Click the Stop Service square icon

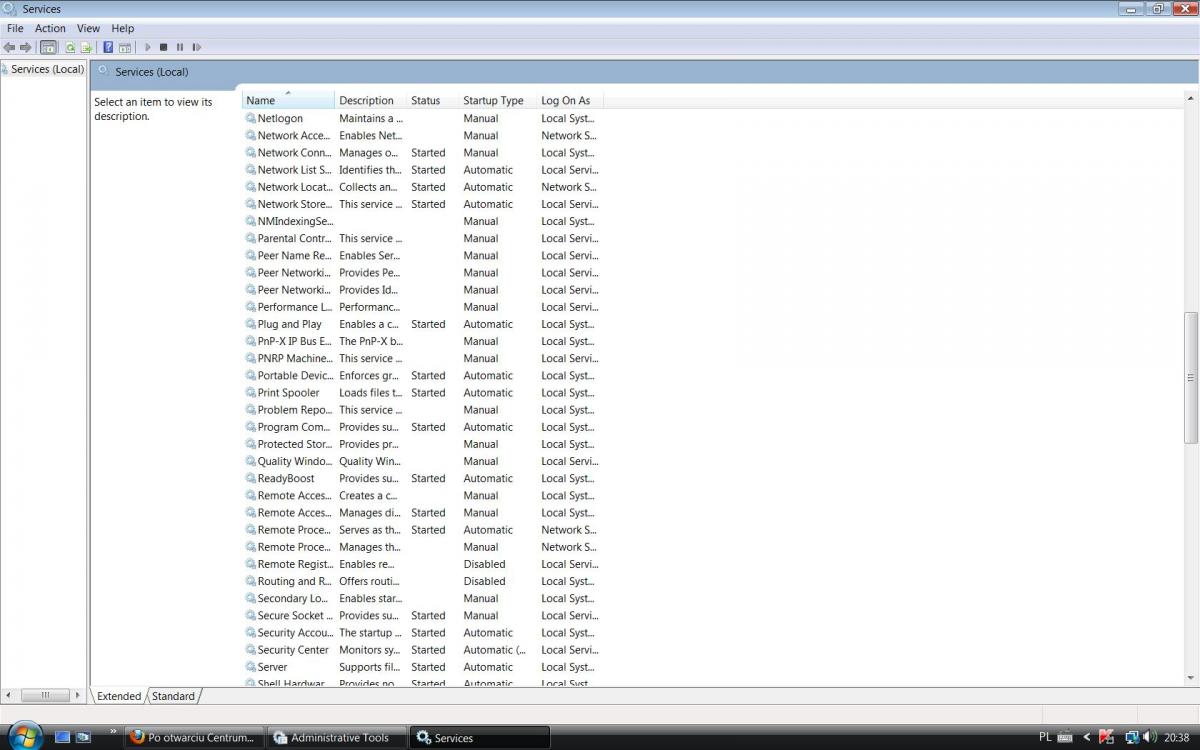pos(164,47)
